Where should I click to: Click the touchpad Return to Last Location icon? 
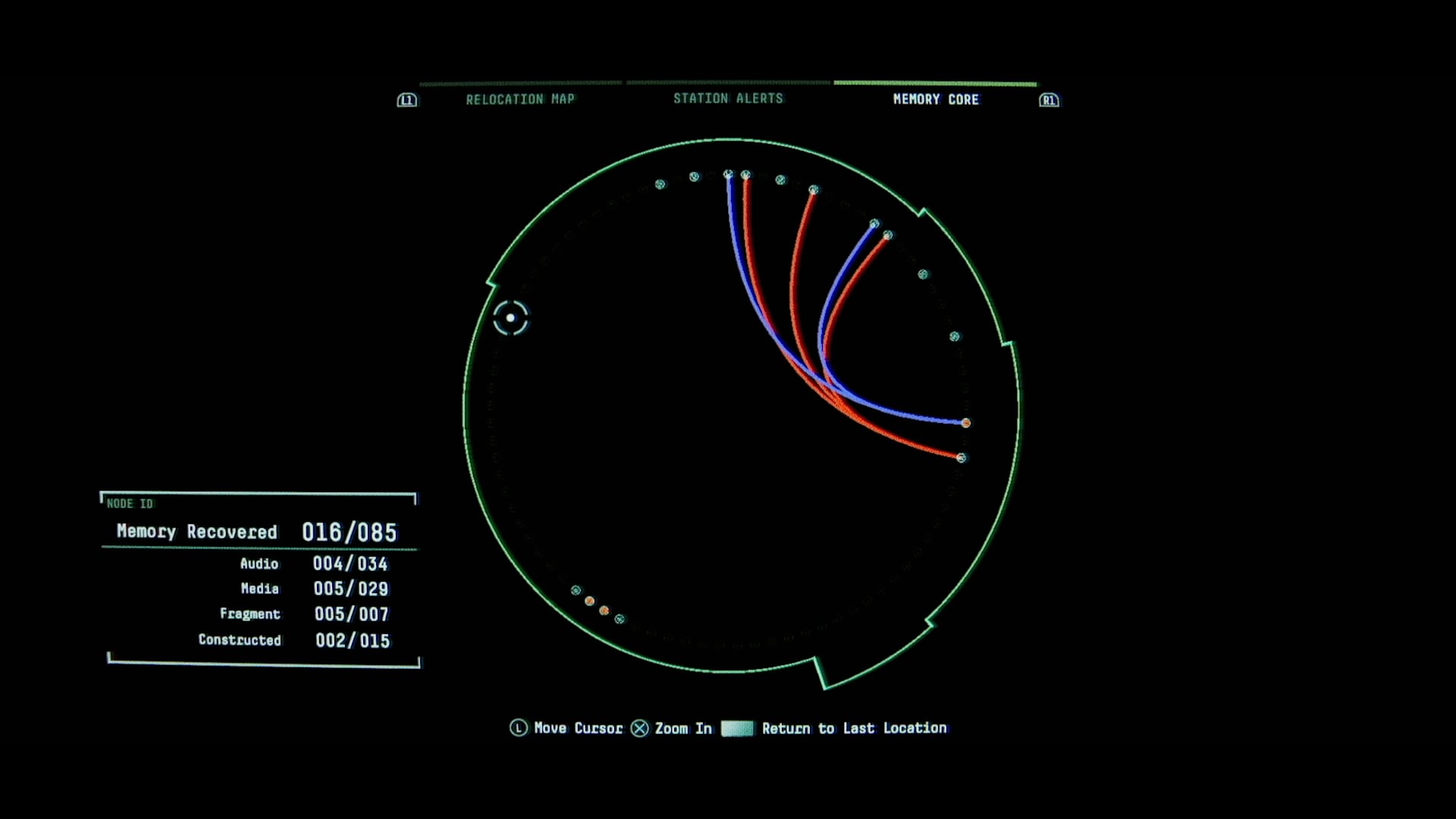tap(737, 729)
